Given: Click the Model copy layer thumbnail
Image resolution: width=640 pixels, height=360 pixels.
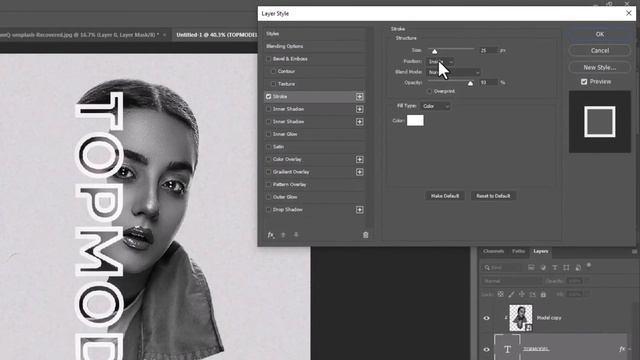Looking at the screenshot, I should pyautogui.click(x=520, y=318).
